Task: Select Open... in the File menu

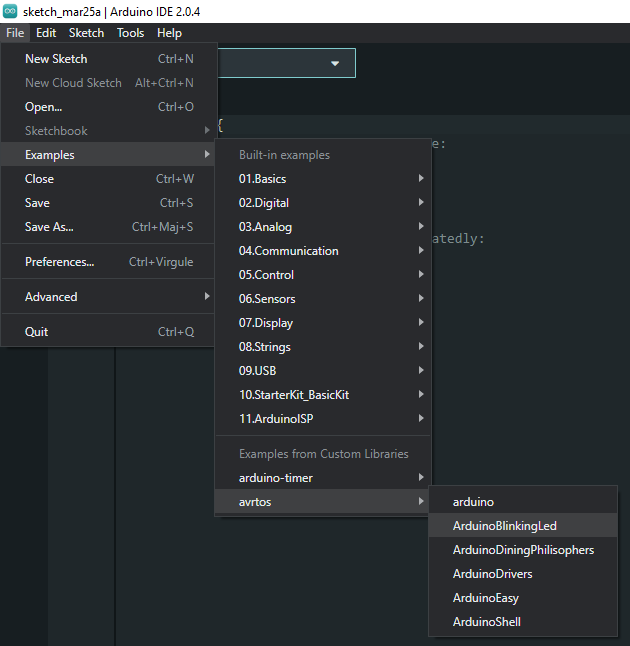Action: pyautogui.click(x=109, y=107)
